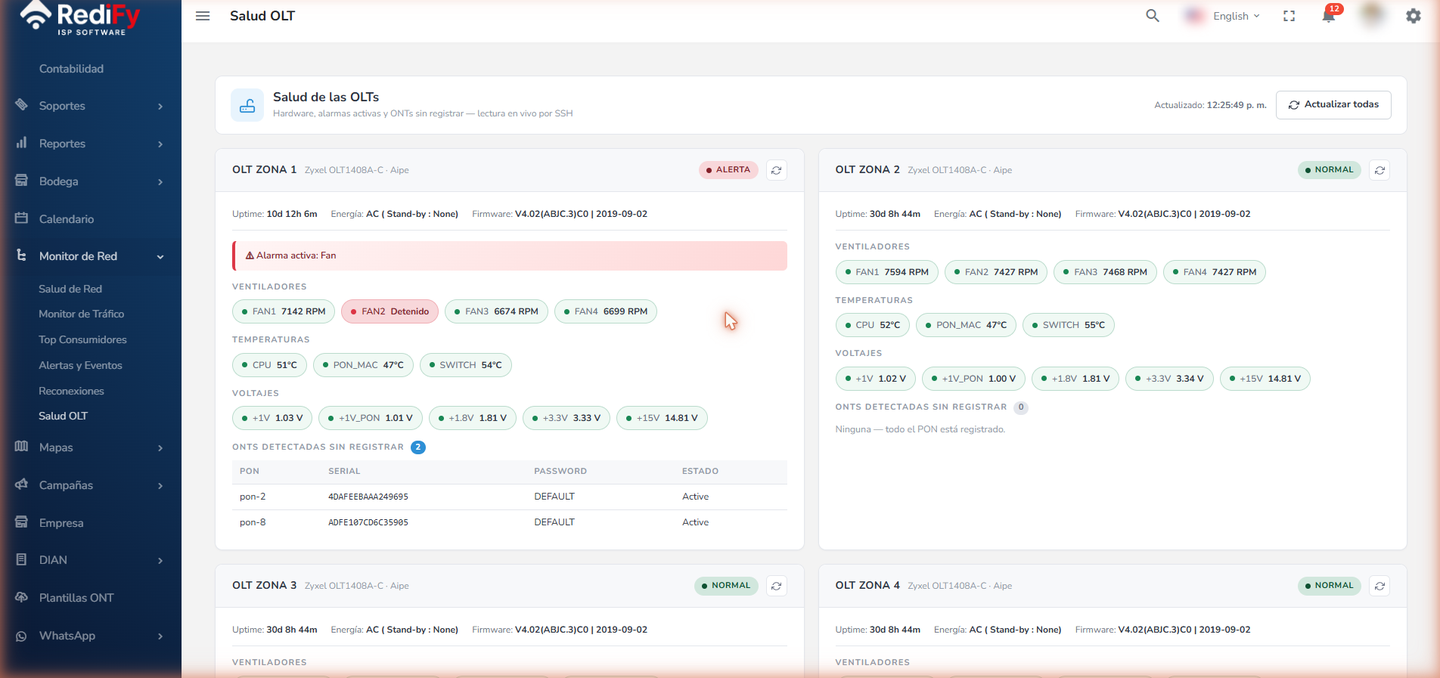Click the DIAN document icon
Viewport: 1440px width, 678px height.
point(21,560)
